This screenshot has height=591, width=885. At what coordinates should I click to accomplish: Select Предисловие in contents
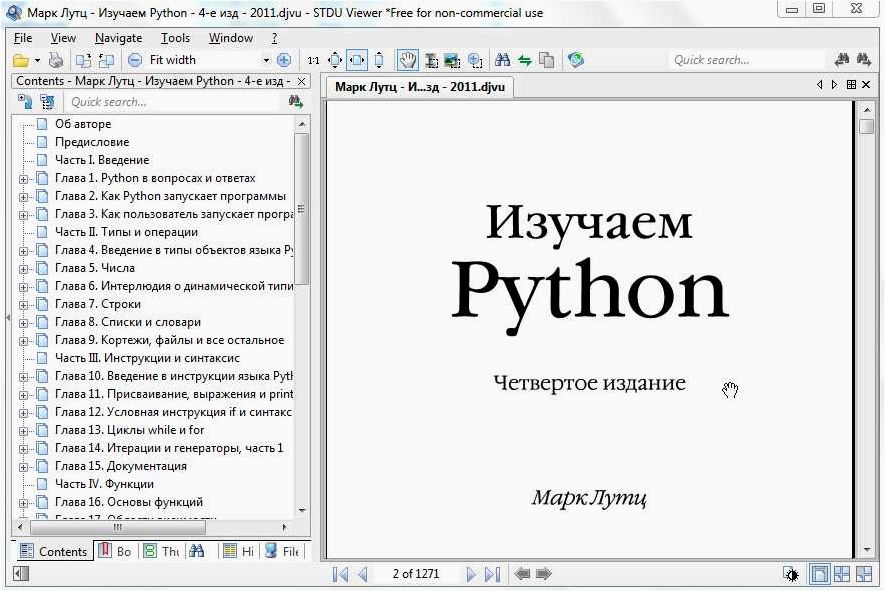(x=92, y=142)
